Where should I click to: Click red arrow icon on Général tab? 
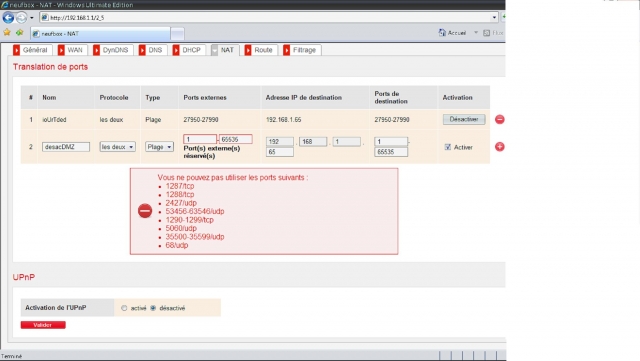tap(16, 50)
